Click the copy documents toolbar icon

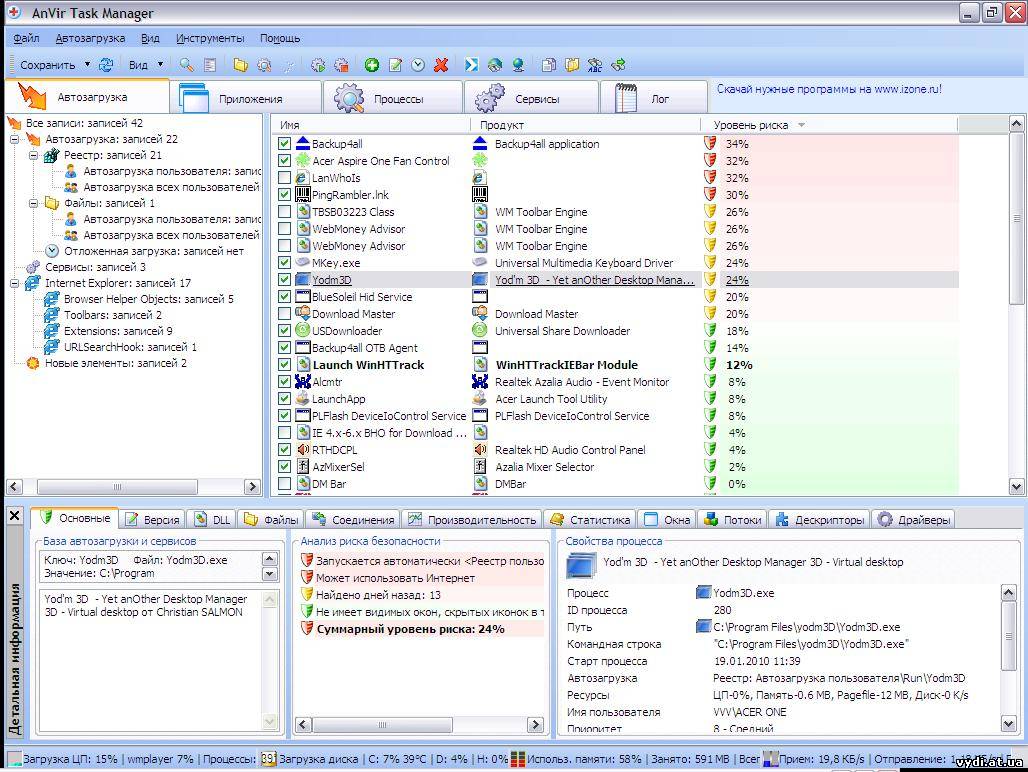[549, 65]
